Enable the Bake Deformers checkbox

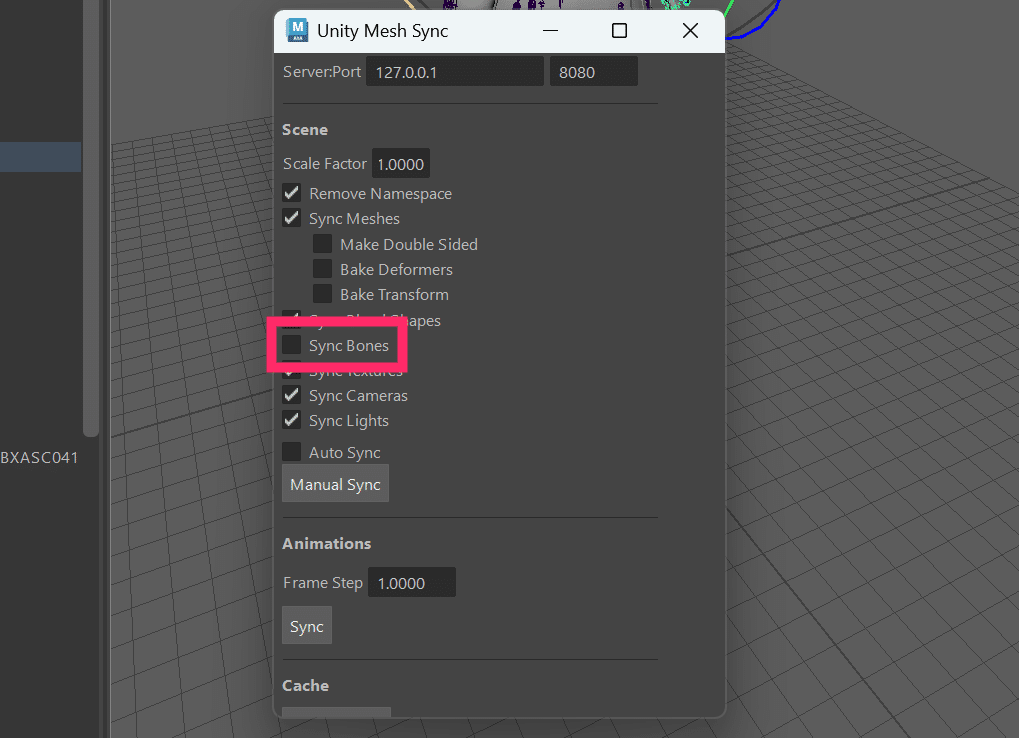coord(322,268)
